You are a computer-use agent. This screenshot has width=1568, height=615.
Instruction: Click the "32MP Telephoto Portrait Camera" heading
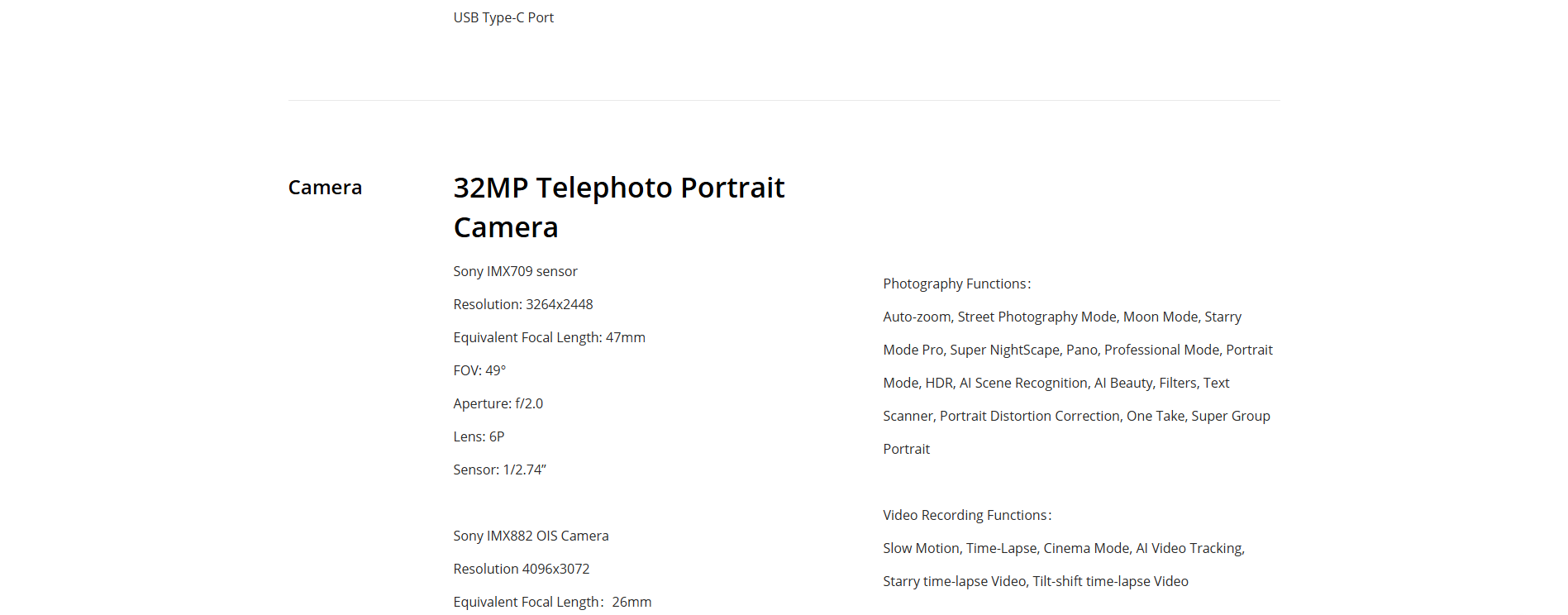pyautogui.click(x=618, y=207)
